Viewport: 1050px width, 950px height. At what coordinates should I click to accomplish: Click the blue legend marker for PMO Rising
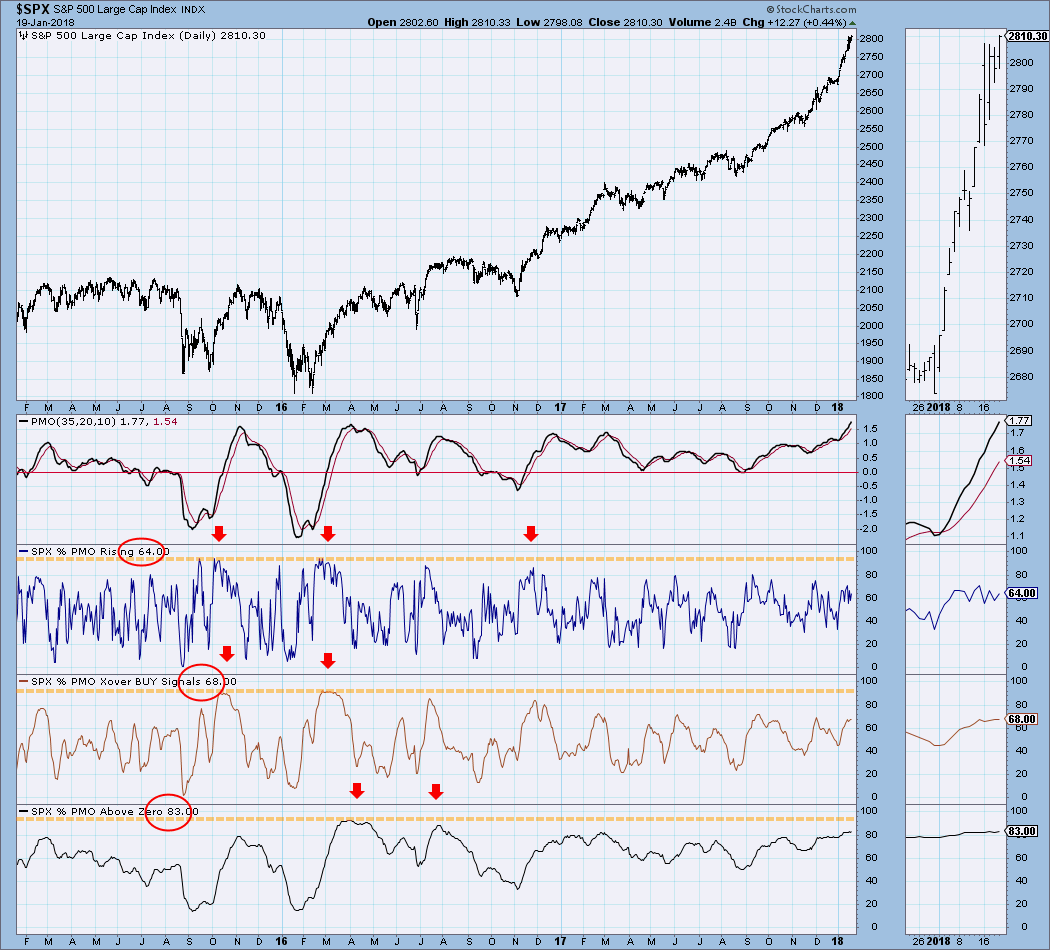pyautogui.click(x=24, y=552)
